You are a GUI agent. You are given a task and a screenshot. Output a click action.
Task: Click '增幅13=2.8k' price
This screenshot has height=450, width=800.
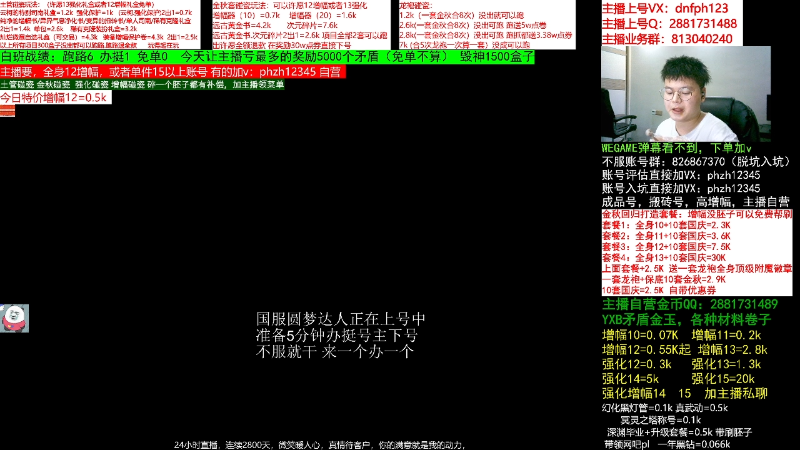(733, 350)
